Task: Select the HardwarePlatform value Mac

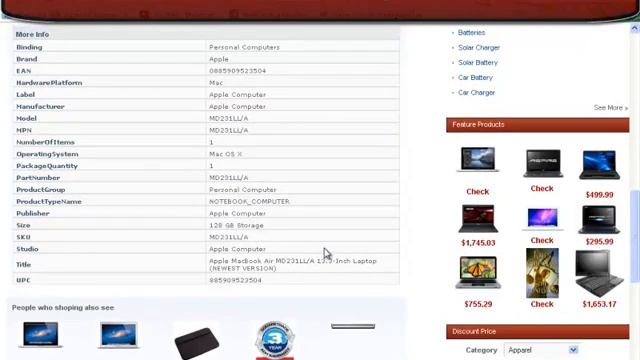Action: pyautogui.click(x=216, y=83)
